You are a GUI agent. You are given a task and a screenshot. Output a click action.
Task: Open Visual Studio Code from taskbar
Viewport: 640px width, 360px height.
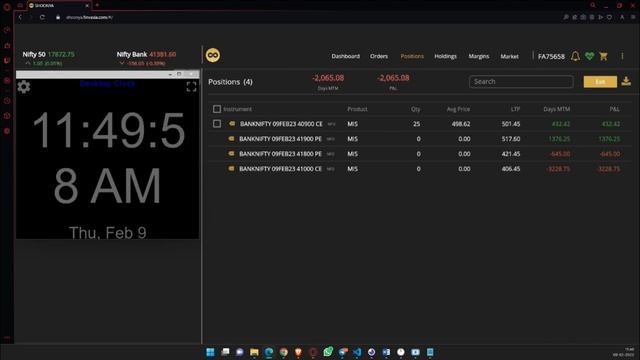point(357,352)
